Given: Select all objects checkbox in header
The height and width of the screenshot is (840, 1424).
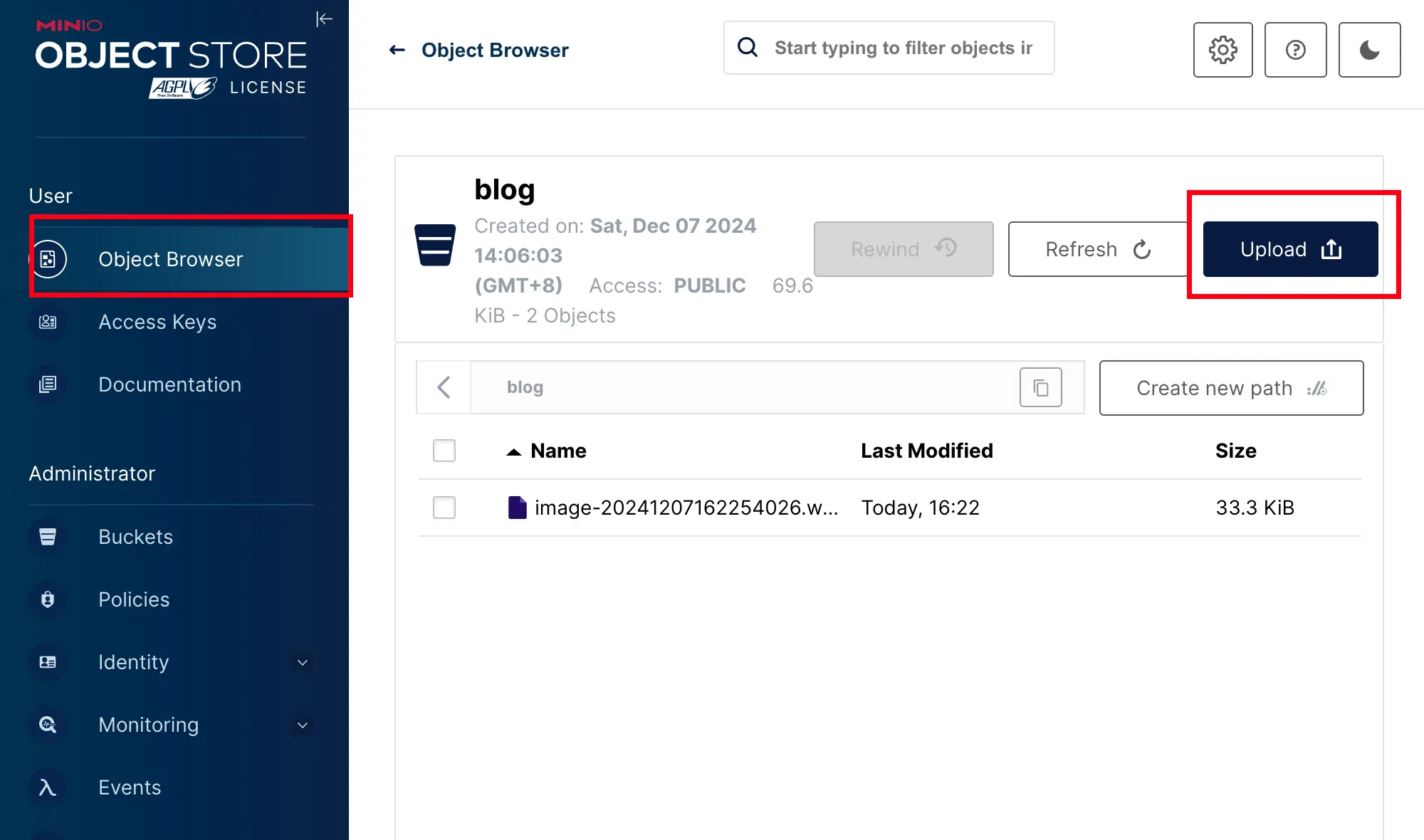Looking at the screenshot, I should pos(444,451).
